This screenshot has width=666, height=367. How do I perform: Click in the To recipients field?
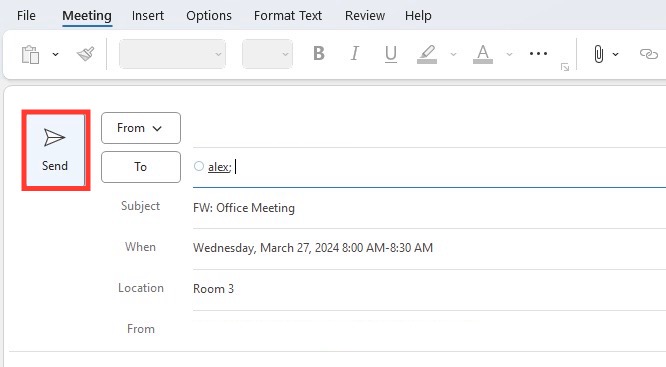click(x=429, y=167)
